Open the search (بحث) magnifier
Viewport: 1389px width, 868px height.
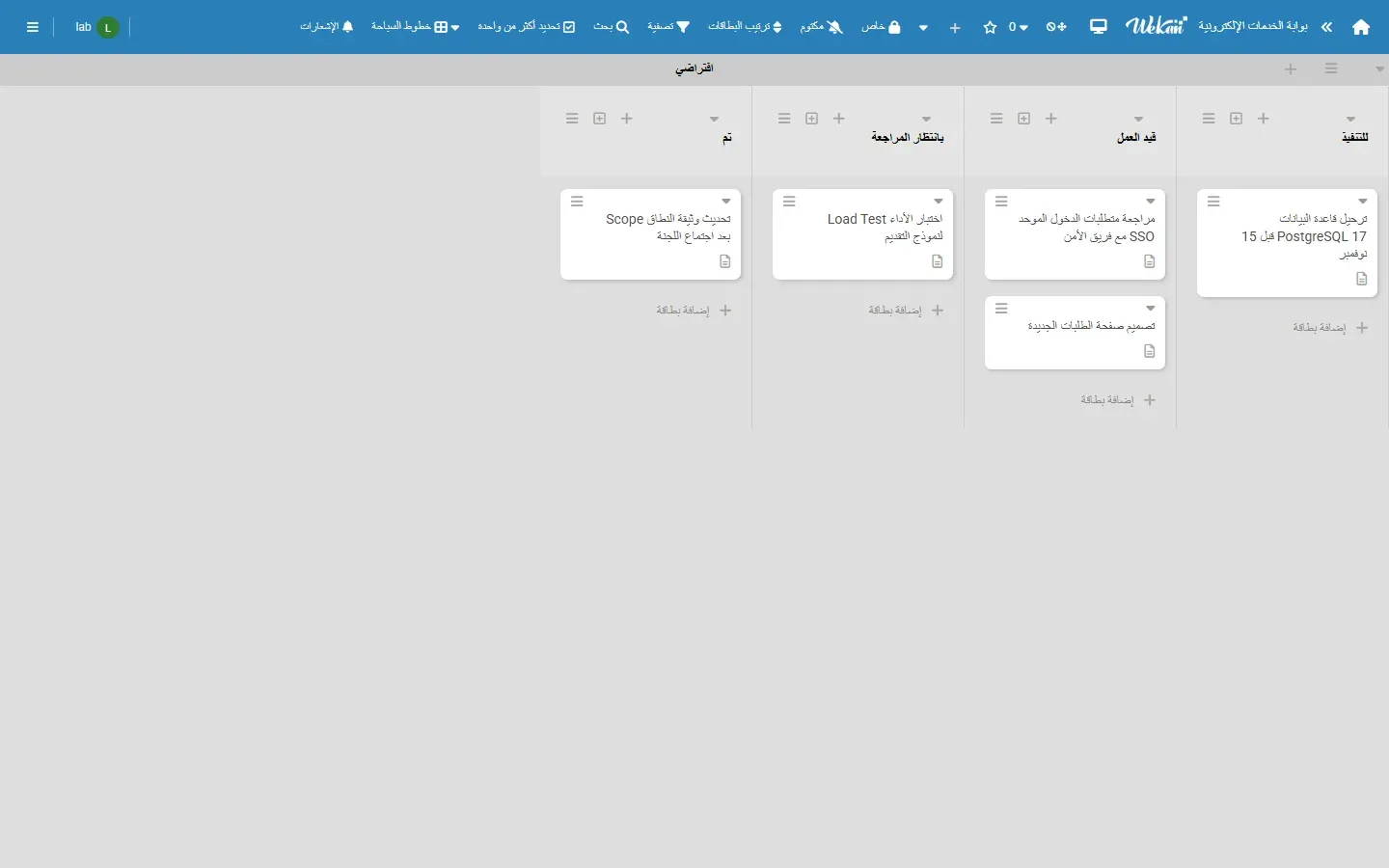pyautogui.click(x=612, y=27)
